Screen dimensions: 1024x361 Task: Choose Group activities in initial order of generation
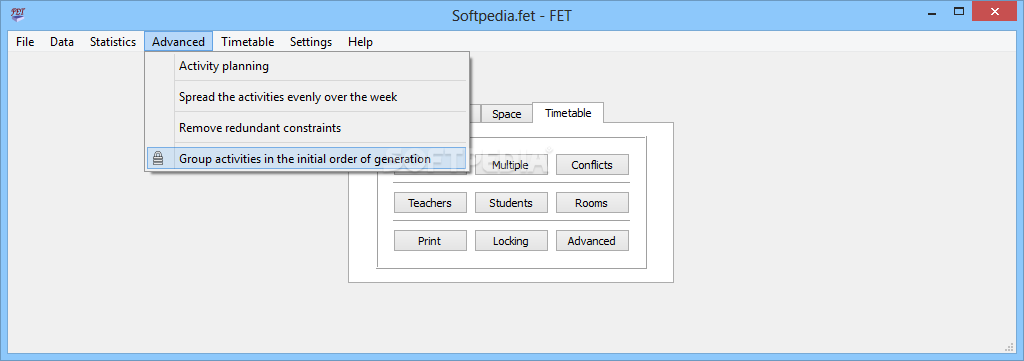306,159
